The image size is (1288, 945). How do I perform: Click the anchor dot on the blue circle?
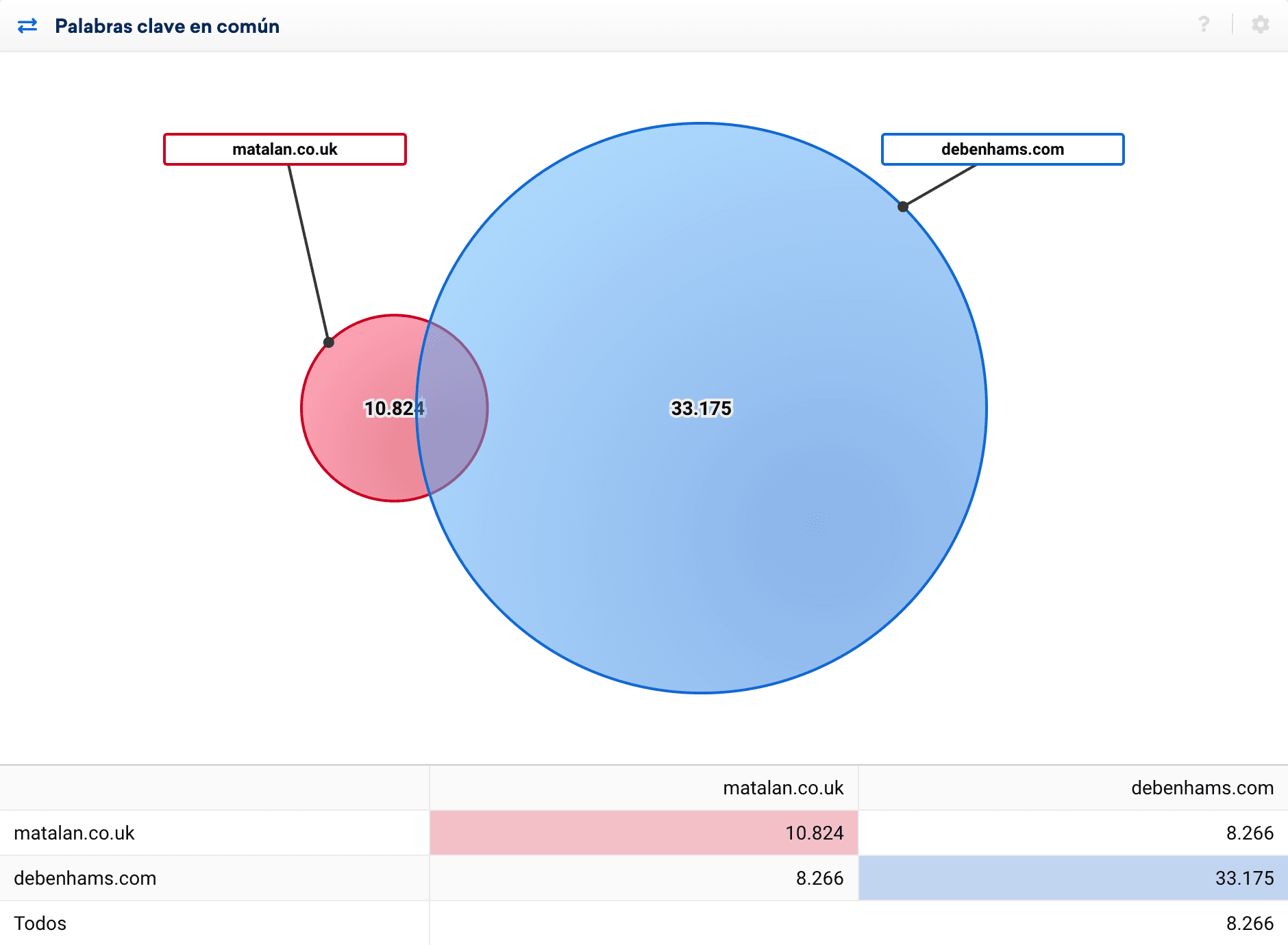click(903, 207)
